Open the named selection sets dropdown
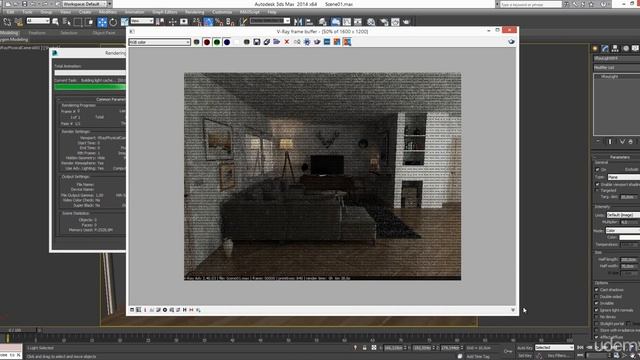The height and width of the screenshot is (360, 640). (270, 21)
